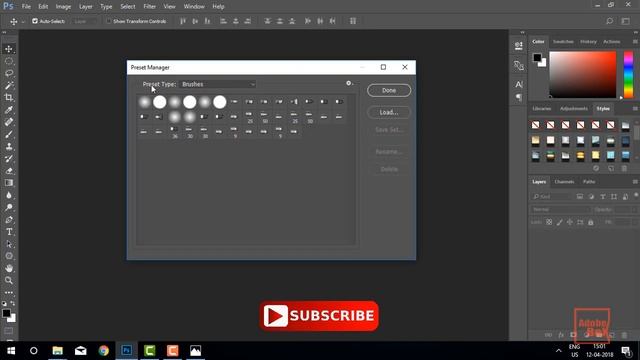Click the search icon in options bar
The height and width of the screenshot is (360, 640).
point(609,21)
